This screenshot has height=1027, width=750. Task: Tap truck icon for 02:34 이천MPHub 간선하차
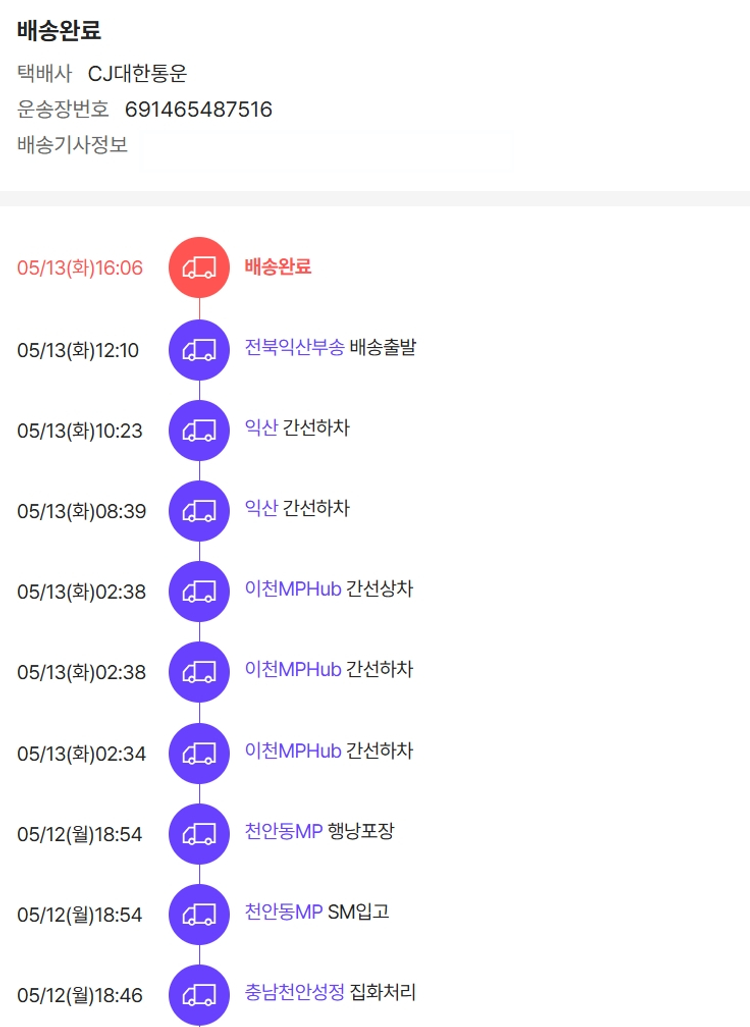tap(199, 752)
